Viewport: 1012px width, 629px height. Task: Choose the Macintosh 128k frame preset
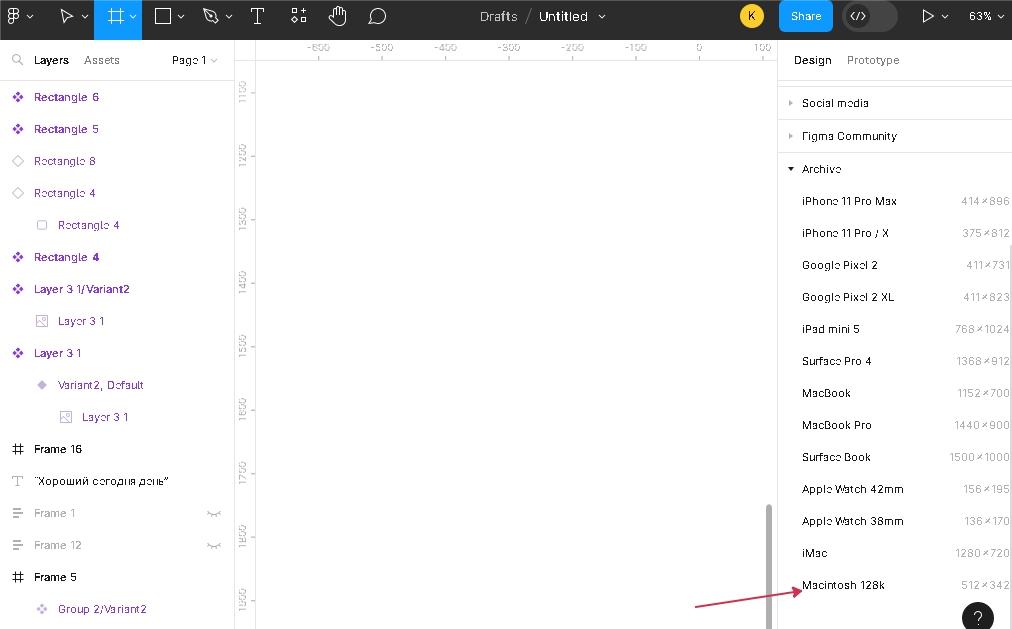[843, 585]
